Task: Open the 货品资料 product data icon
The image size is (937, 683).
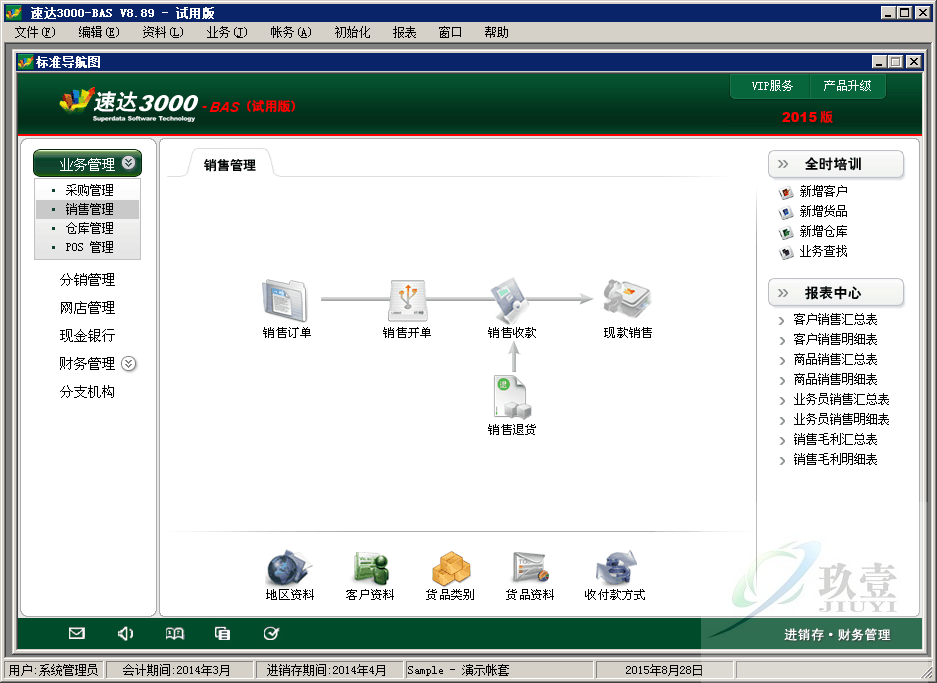Action: [530, 568]
